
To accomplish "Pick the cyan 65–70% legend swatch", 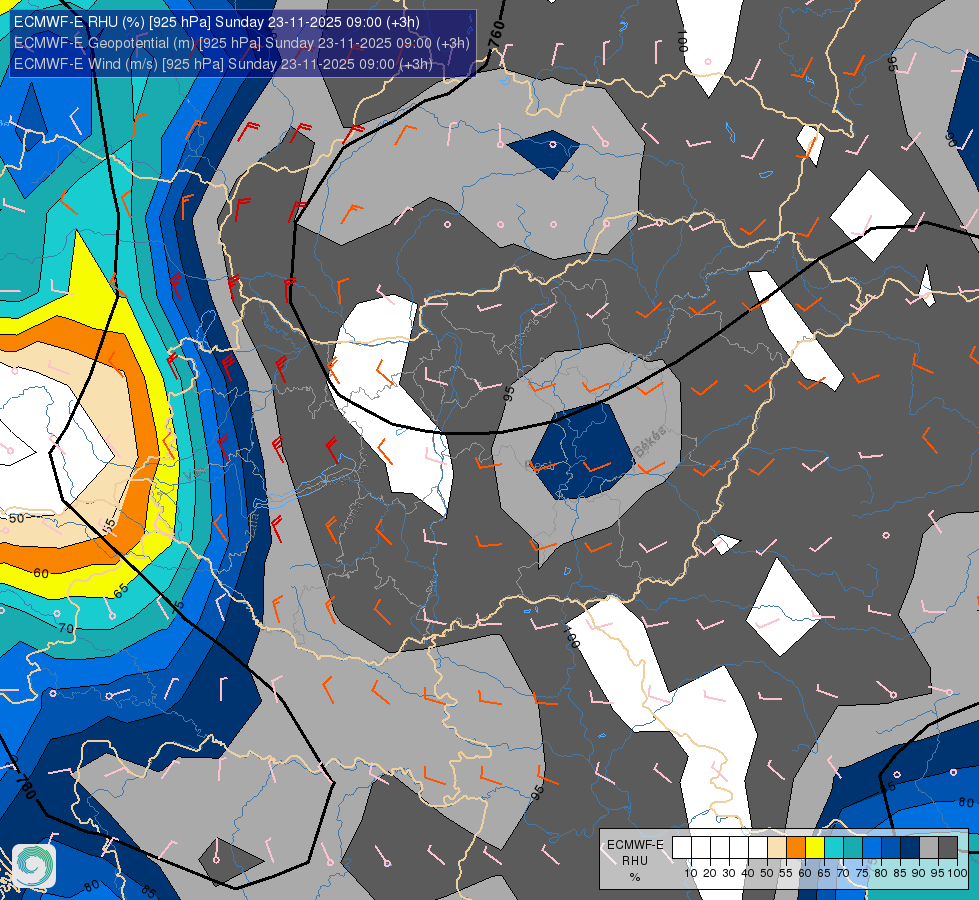I will (834, 848).
